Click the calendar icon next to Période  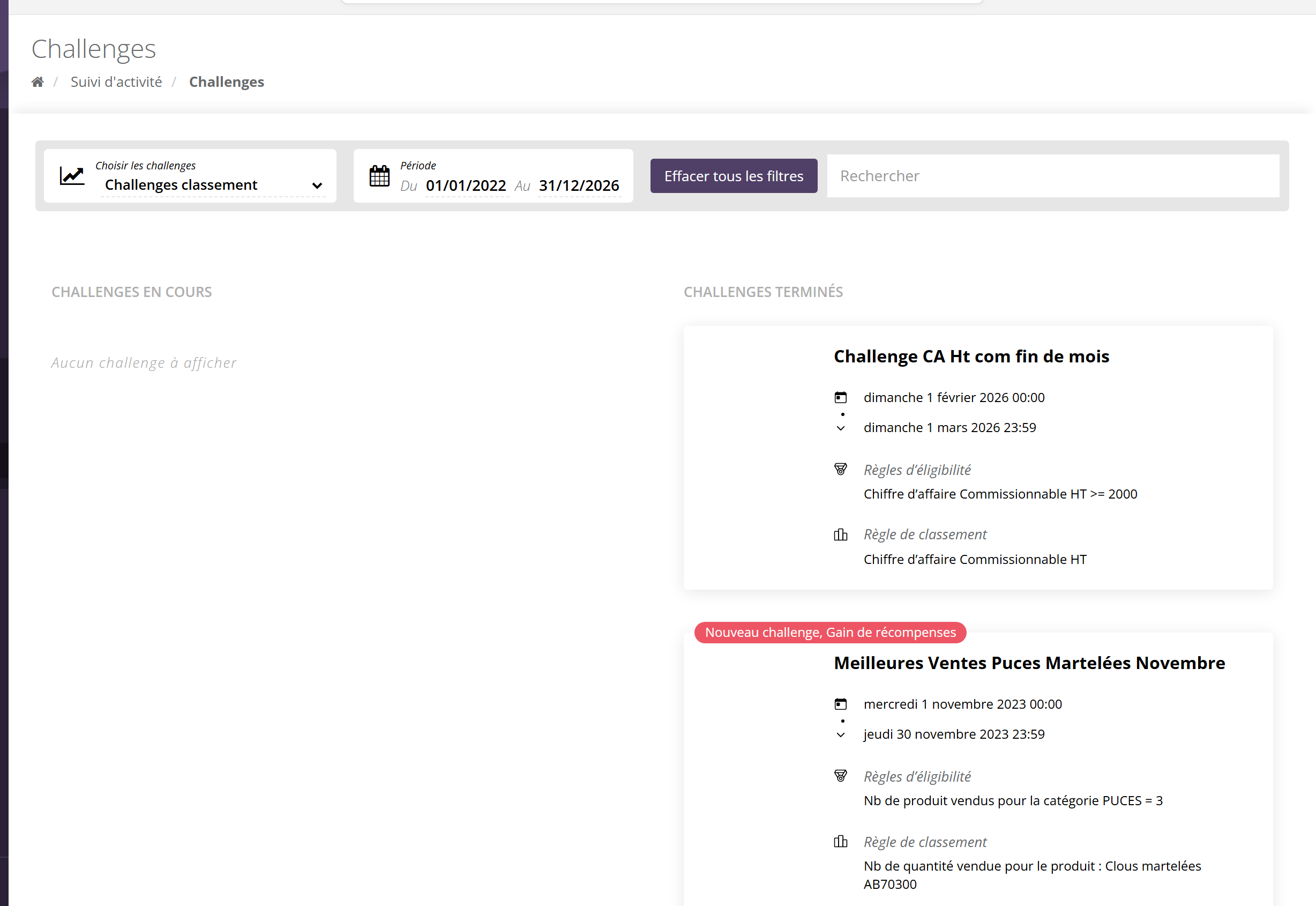coord(379,175)
